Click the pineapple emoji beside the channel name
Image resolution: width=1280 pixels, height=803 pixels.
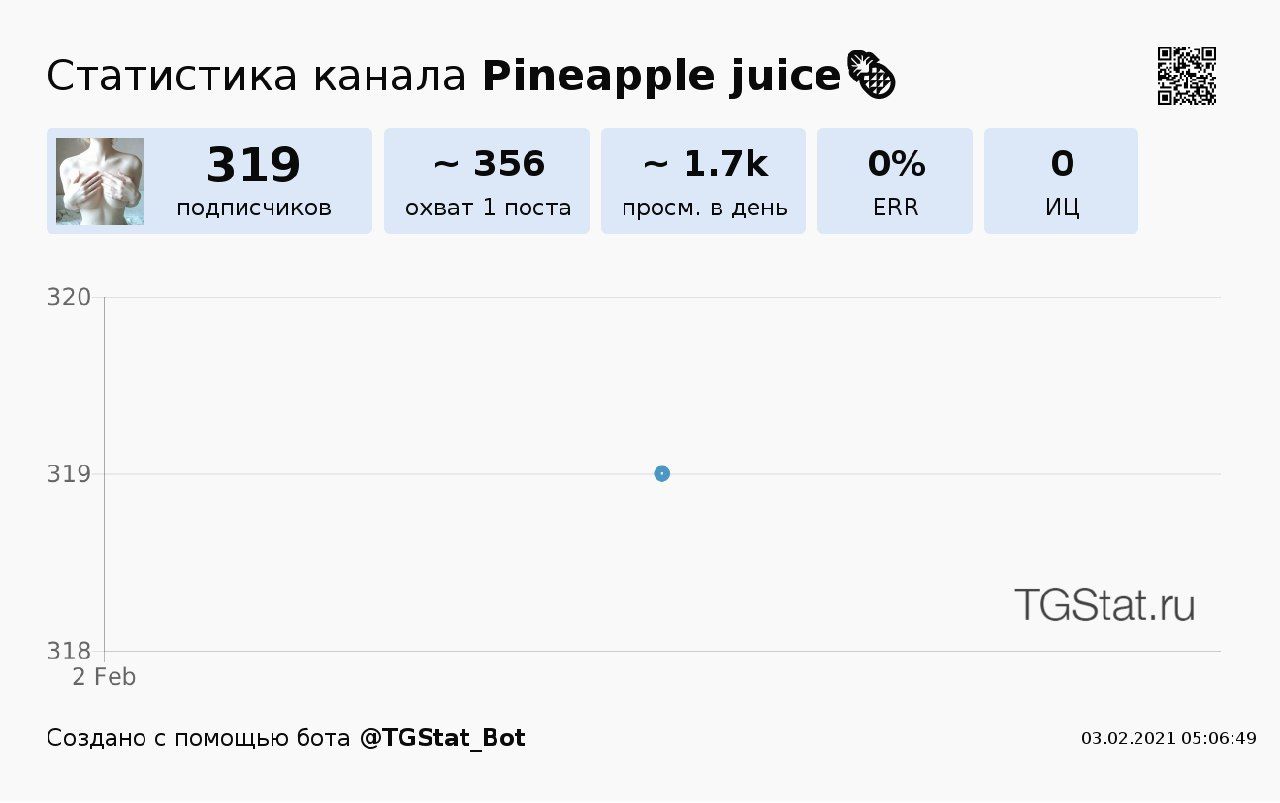tap(871, 76)
